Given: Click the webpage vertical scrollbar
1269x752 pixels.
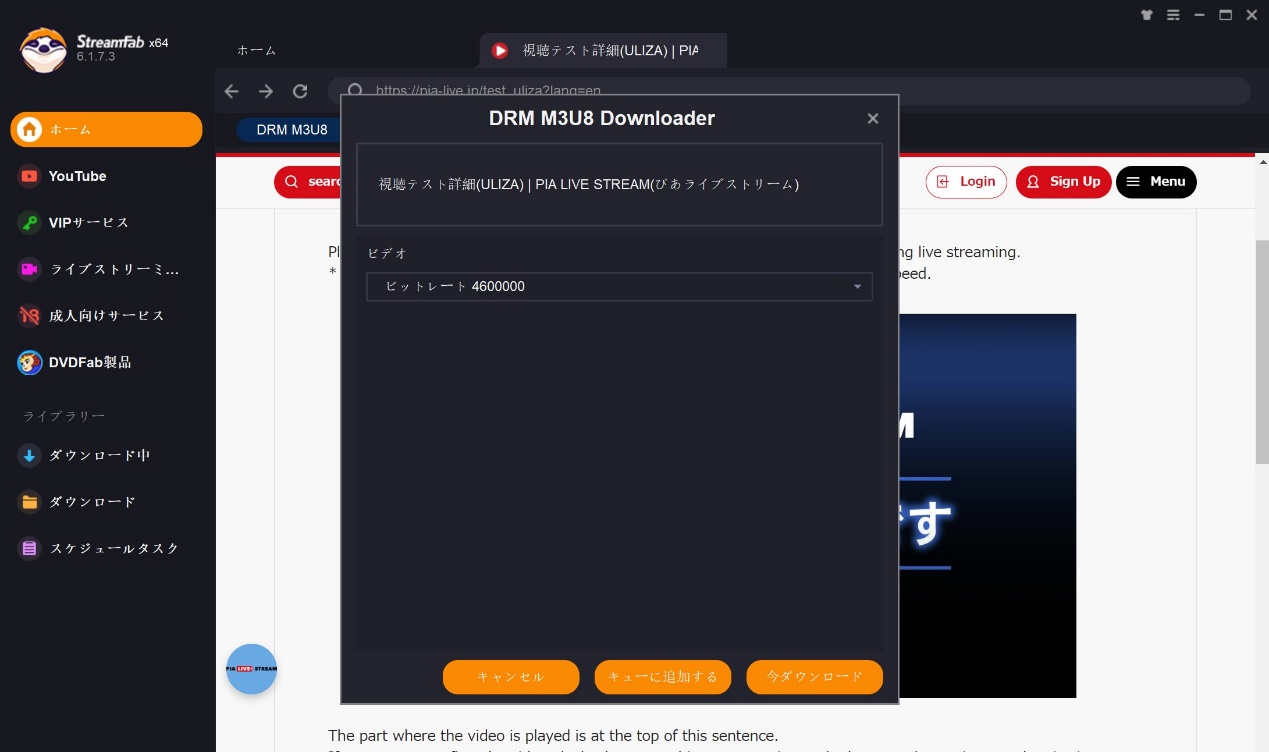Looking at the screenshot, I should (1262, 352).
